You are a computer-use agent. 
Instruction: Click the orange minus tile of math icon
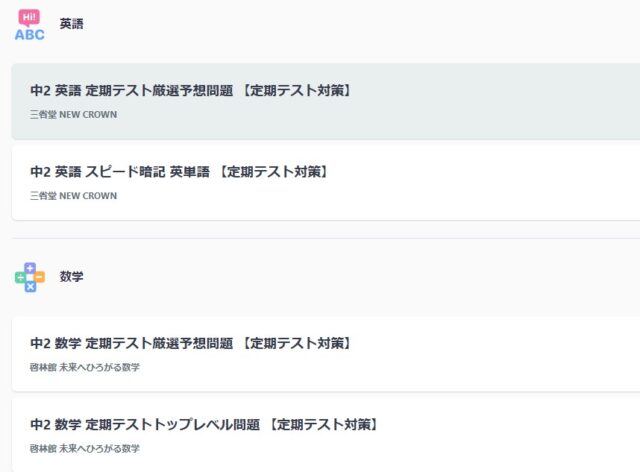(39, 277)
